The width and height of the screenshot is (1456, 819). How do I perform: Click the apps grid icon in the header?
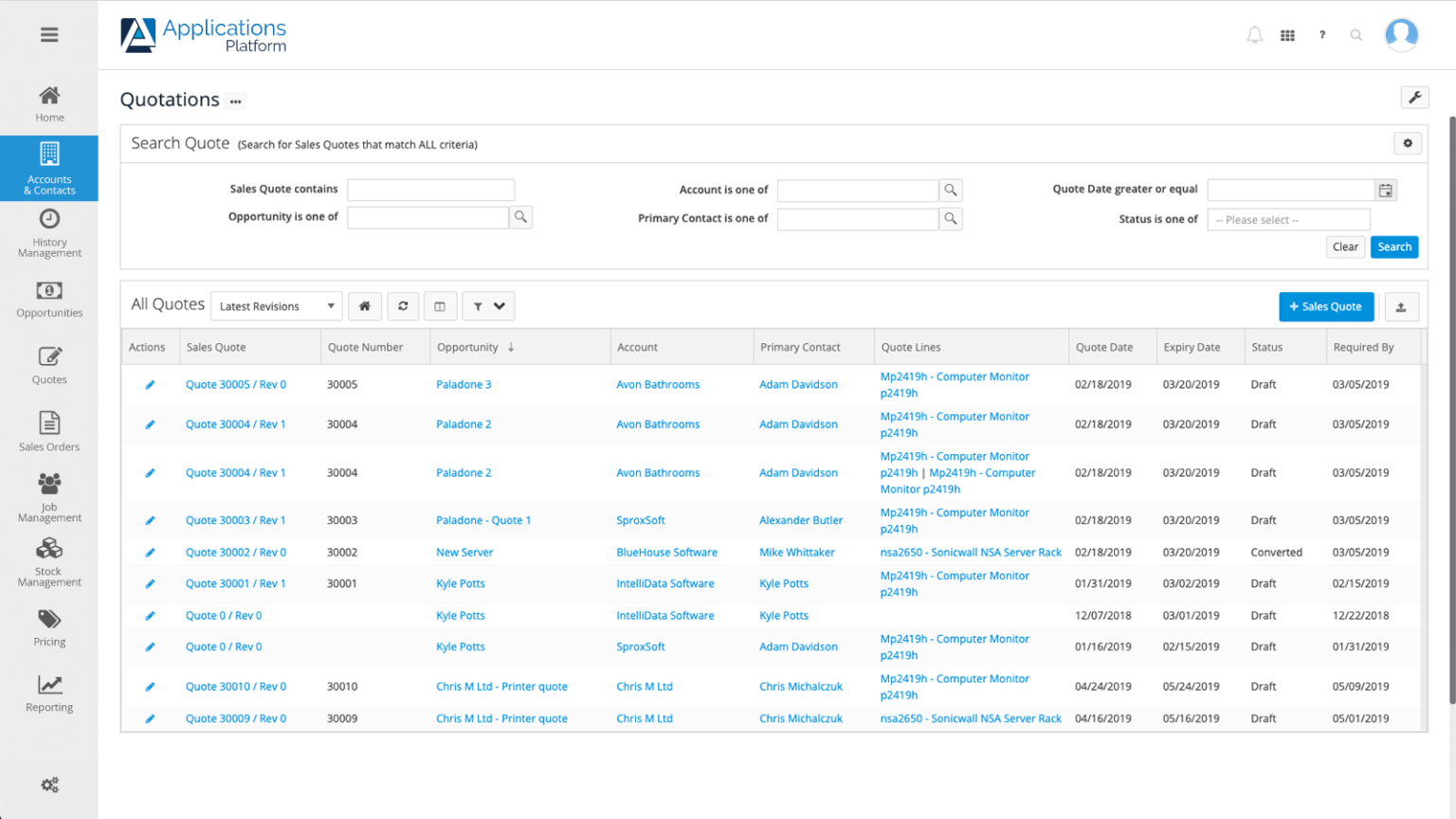coord(1287,34)
